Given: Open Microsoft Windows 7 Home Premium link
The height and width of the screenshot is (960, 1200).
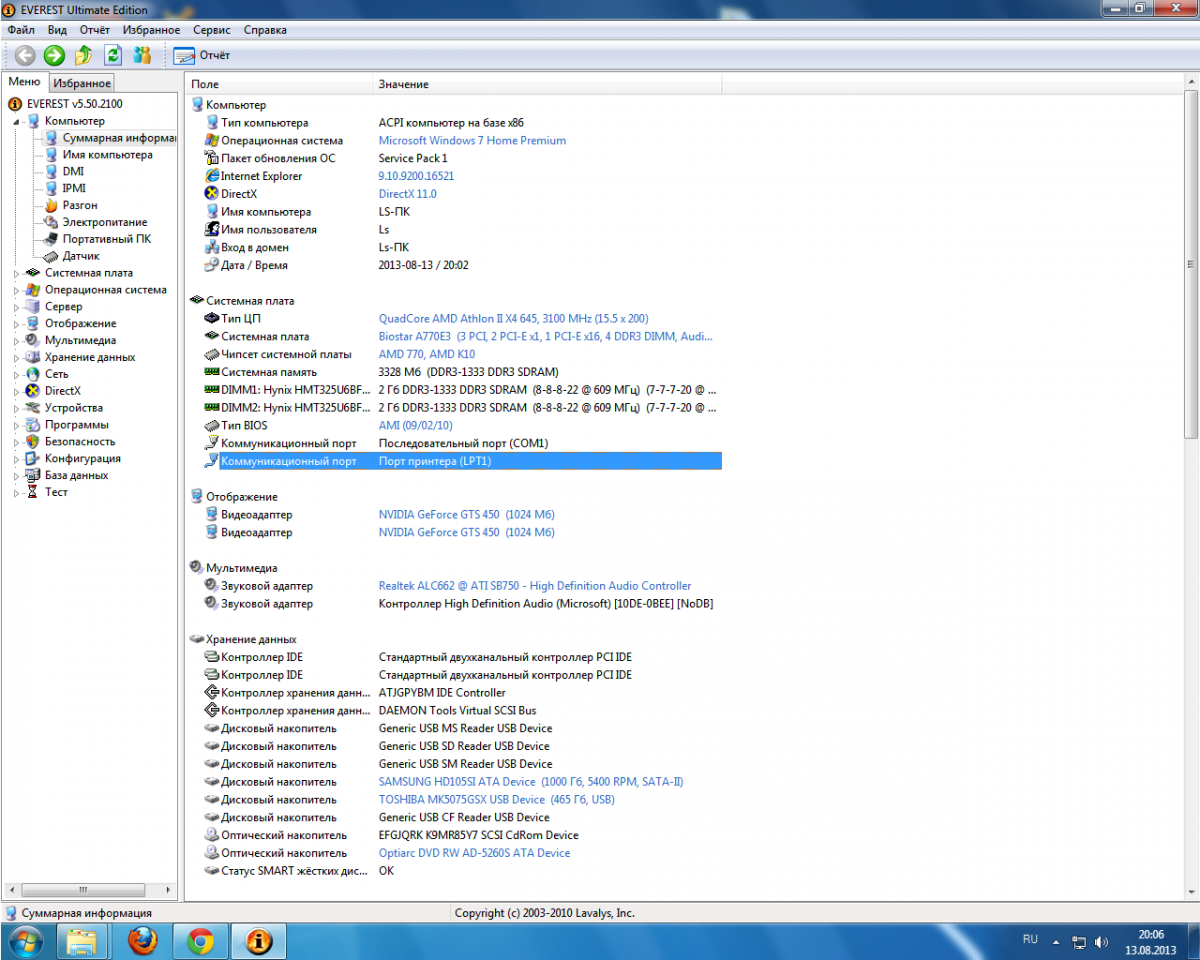Looking at the screenshot, I should [x=472, y=141].
